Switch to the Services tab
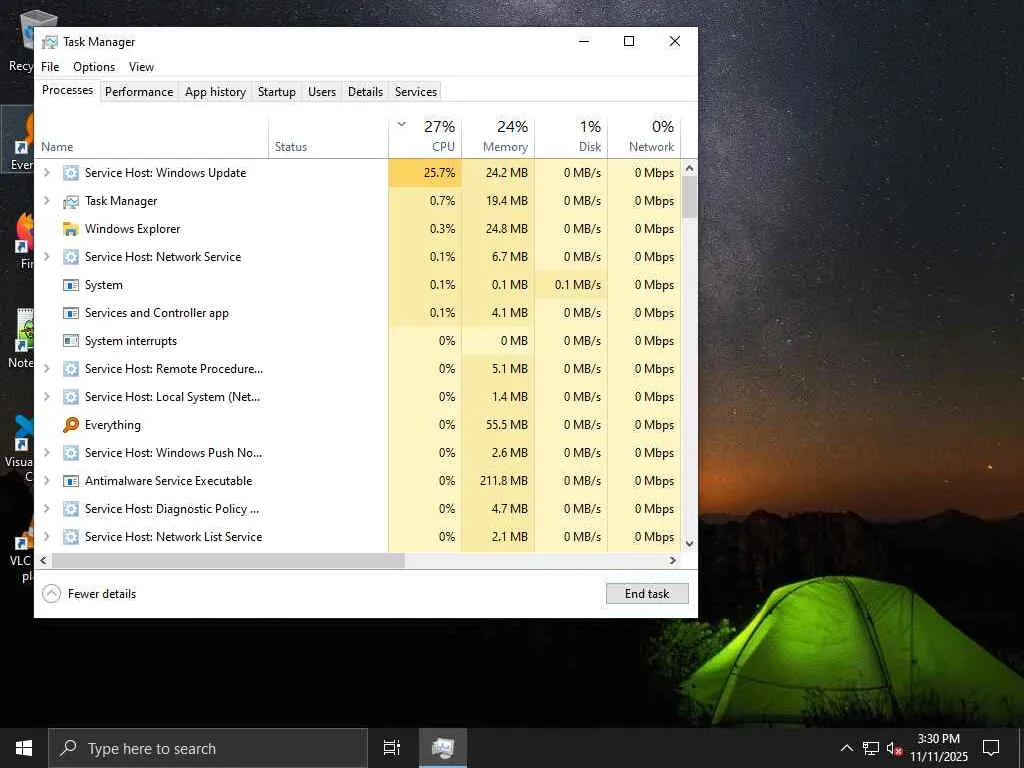The height and width of the screenshot is (768, 1024). pyautogui.click(x=416, y=92)
